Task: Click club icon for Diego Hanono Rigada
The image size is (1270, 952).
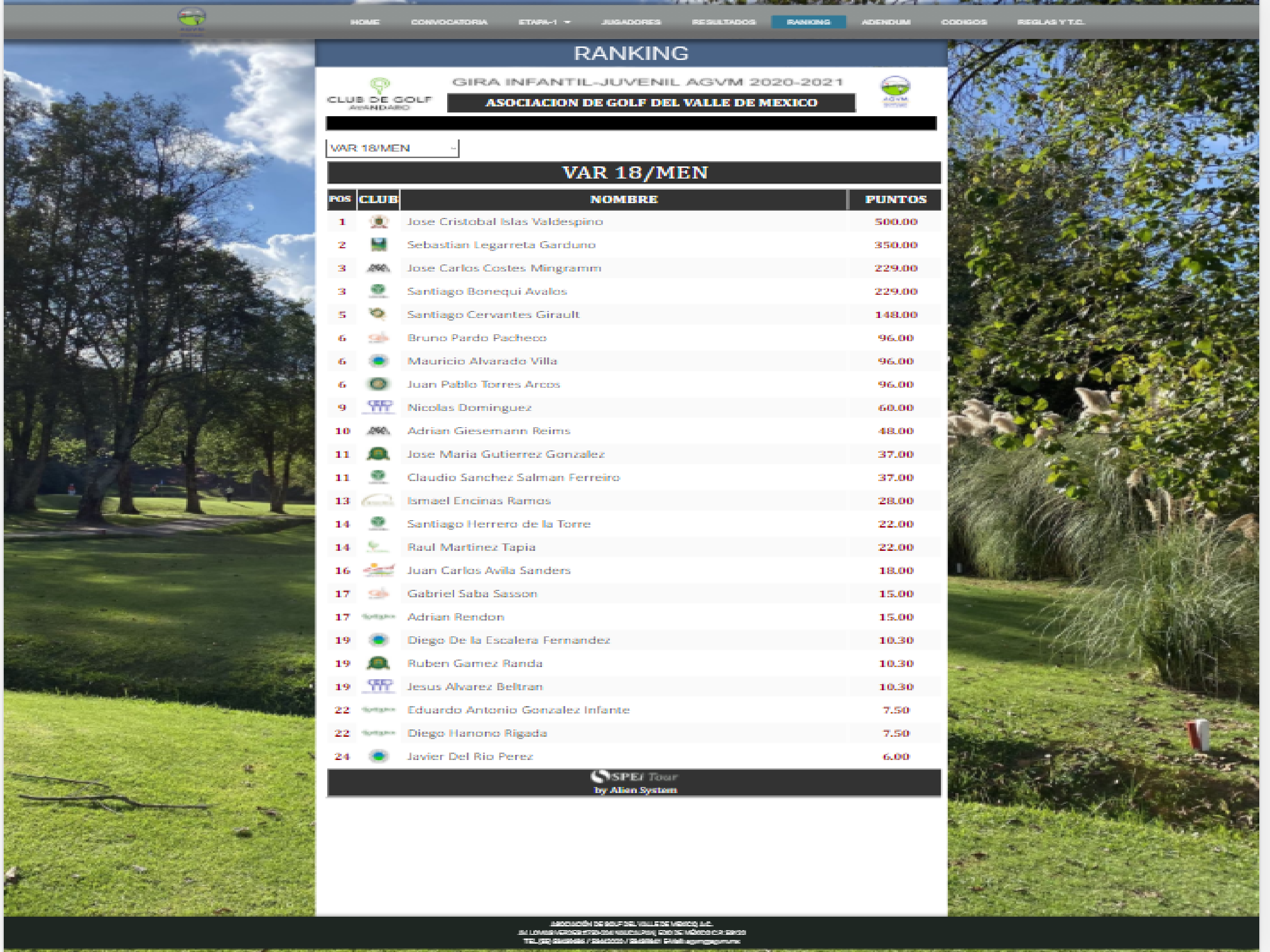Action: click(378, 733)
